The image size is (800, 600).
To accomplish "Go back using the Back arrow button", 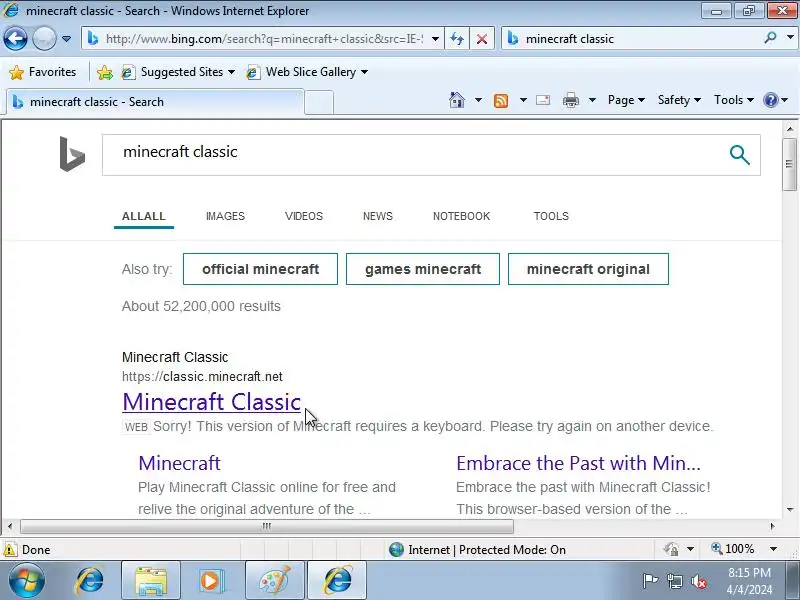I will coord(15,39).
